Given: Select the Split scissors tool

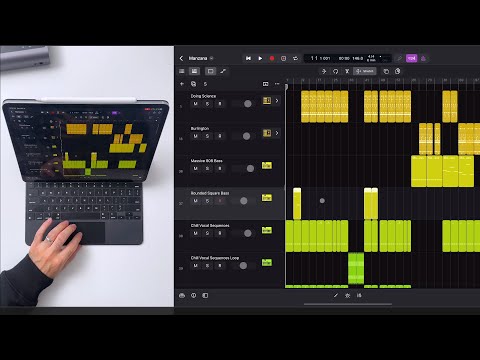Looking at the screenshot, I should pyautogui.click(x=347, y=71).
